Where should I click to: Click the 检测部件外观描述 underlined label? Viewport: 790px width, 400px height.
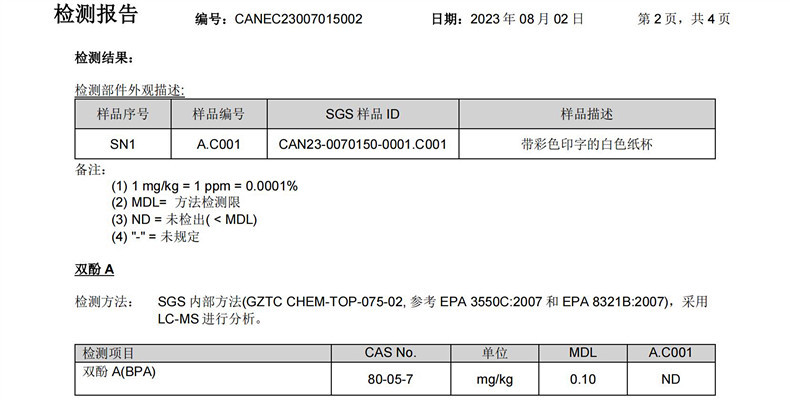click(x=129, y=89)
